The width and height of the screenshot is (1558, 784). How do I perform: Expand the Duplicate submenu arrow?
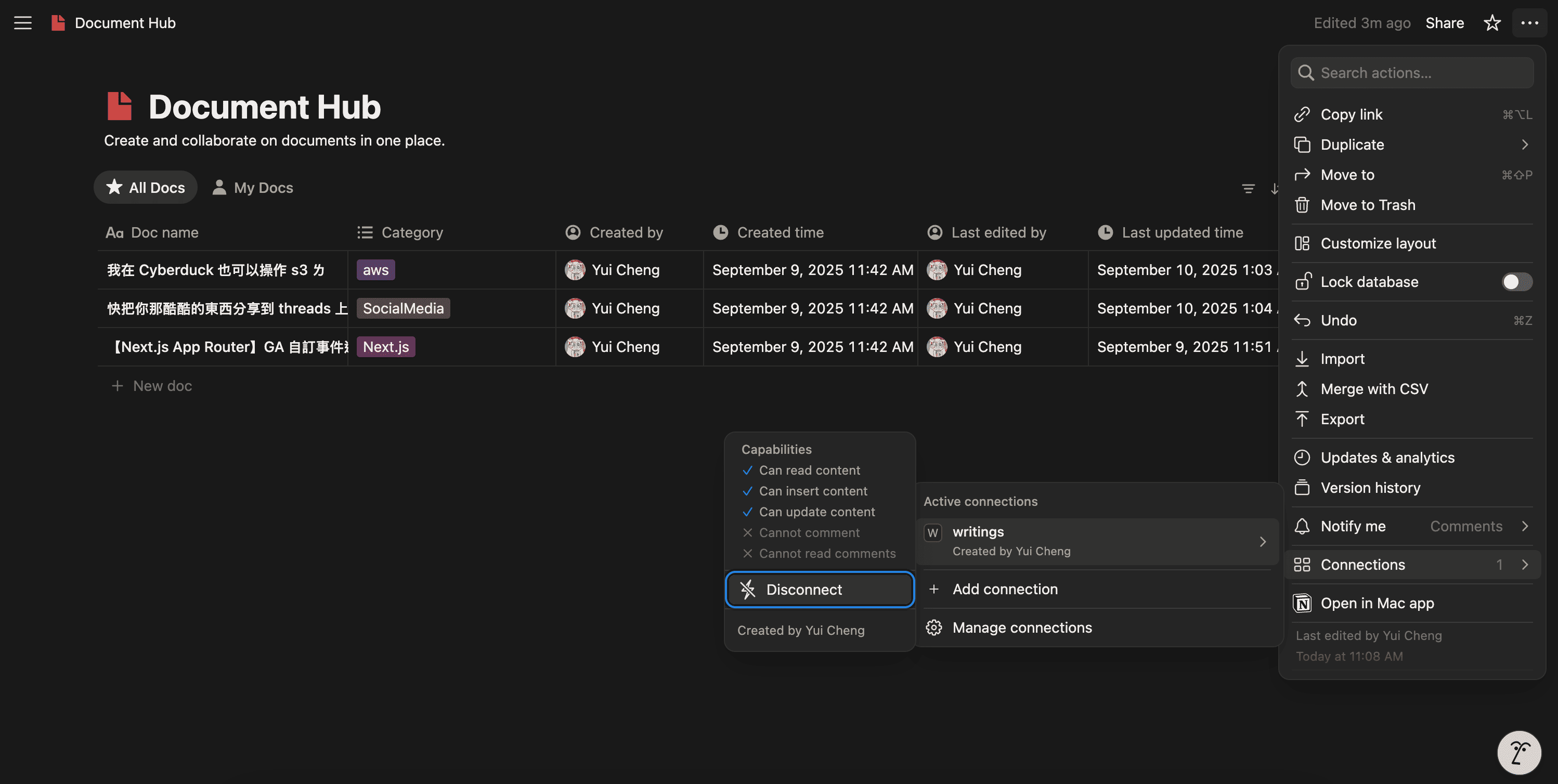tap(1524, 145)
